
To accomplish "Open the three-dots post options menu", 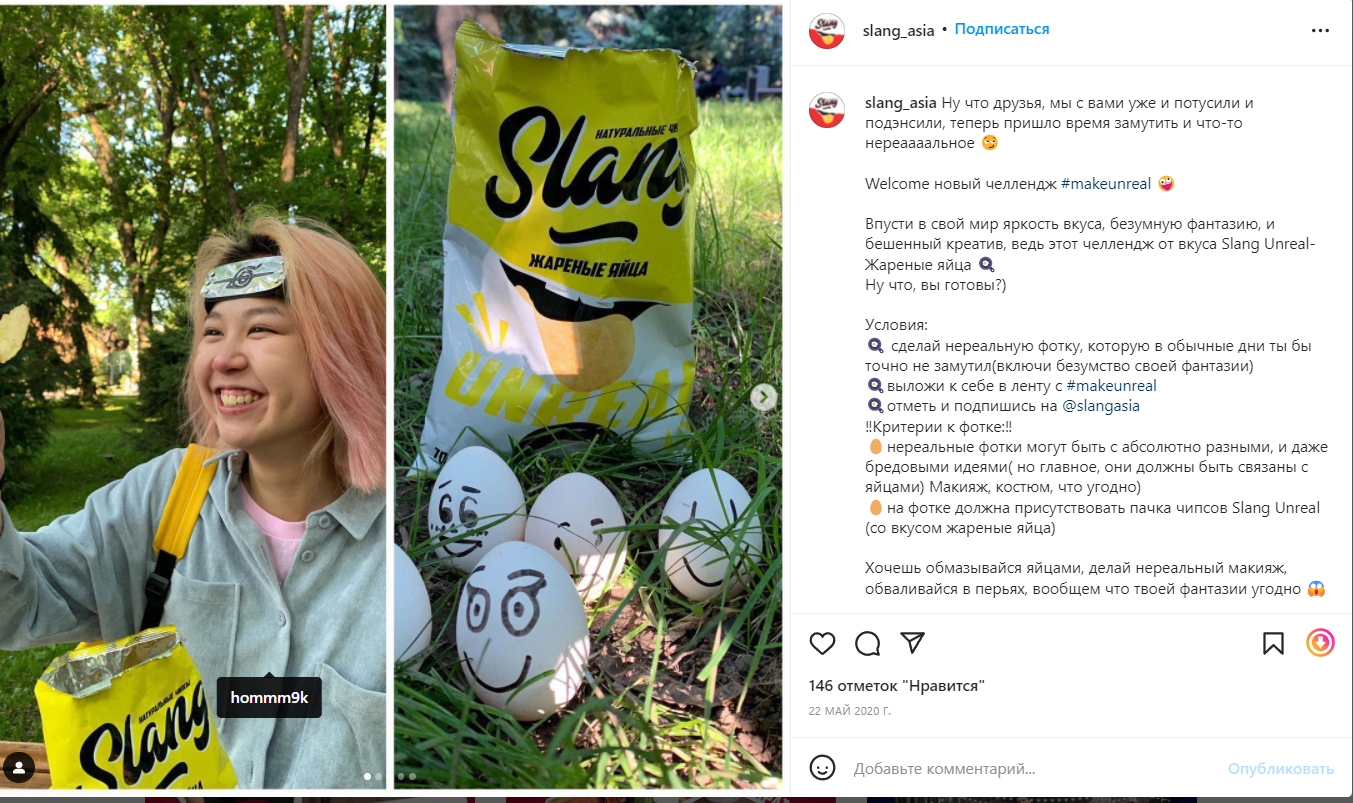I will coord(1320,30).
